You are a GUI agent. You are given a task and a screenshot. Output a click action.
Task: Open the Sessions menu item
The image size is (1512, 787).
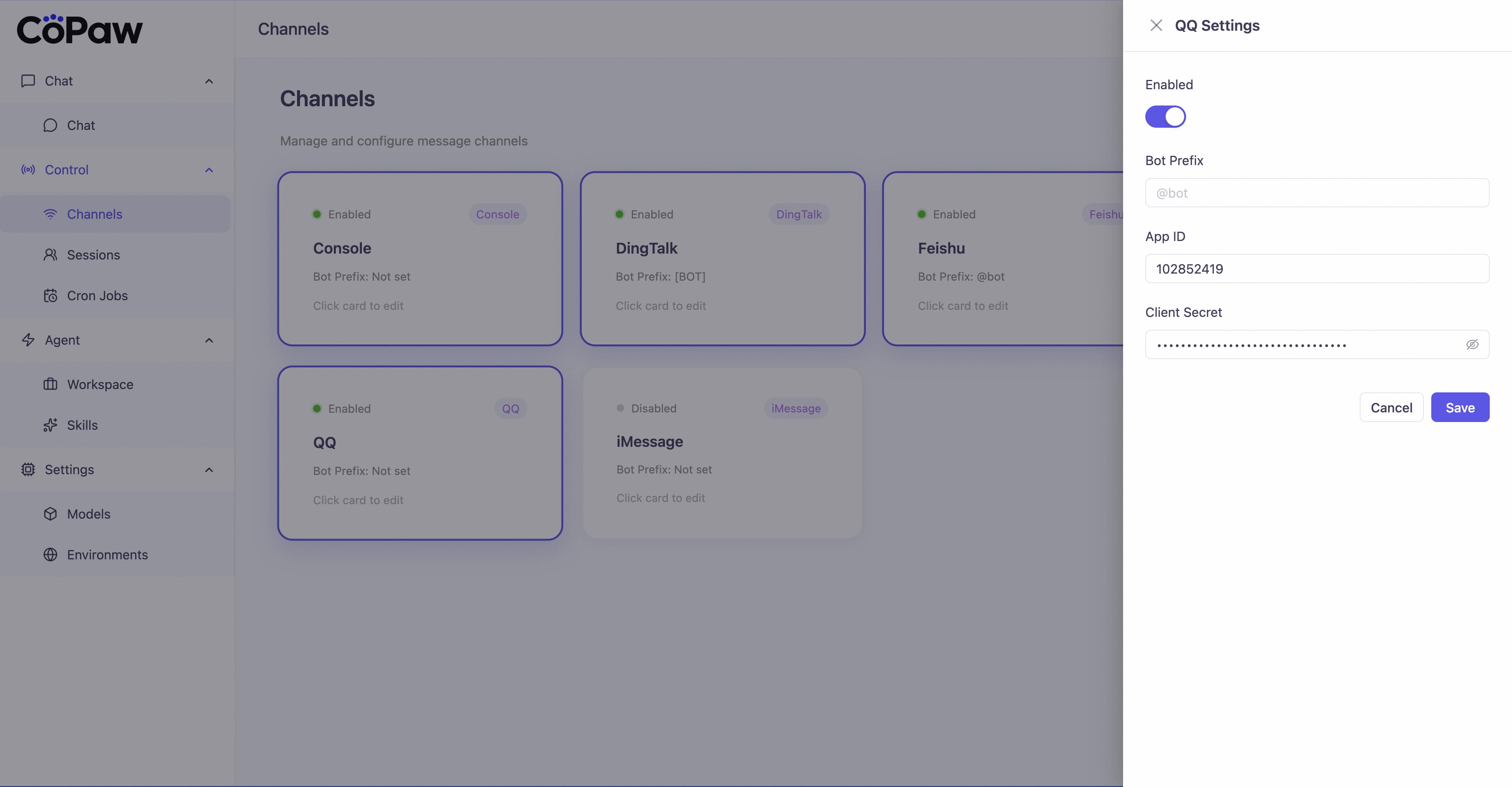tap(93, 255)
